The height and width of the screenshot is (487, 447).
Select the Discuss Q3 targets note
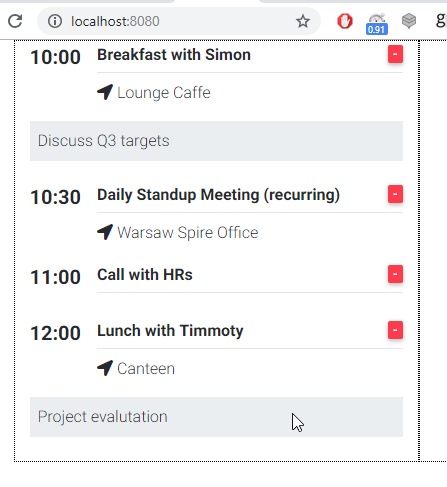[216, 141]
